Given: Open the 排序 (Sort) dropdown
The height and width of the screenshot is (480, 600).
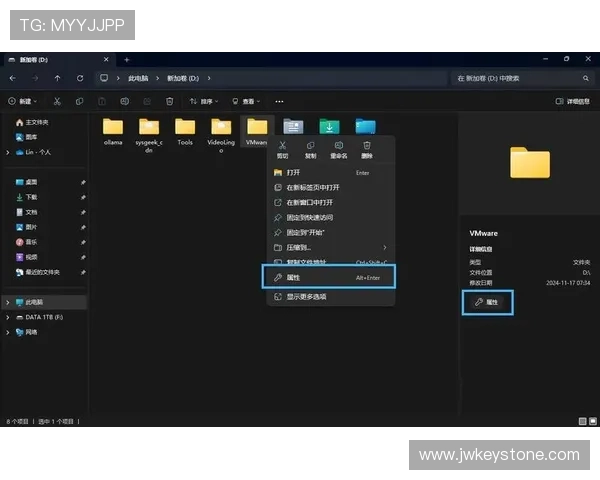Looking at the screenshot, I should (204, 101).
